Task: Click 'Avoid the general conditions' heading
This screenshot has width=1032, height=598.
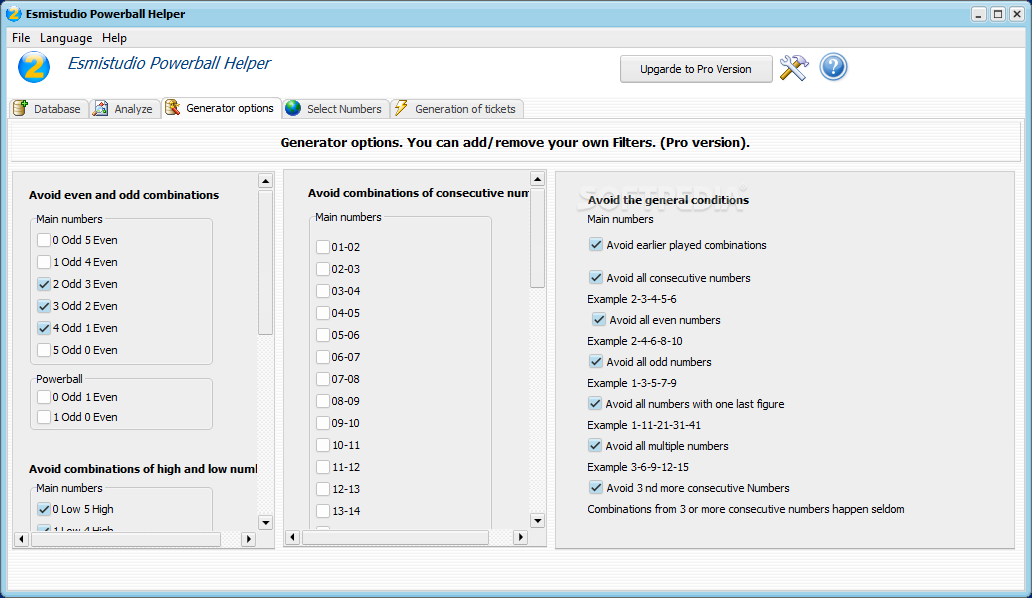Action: point(668,200)
